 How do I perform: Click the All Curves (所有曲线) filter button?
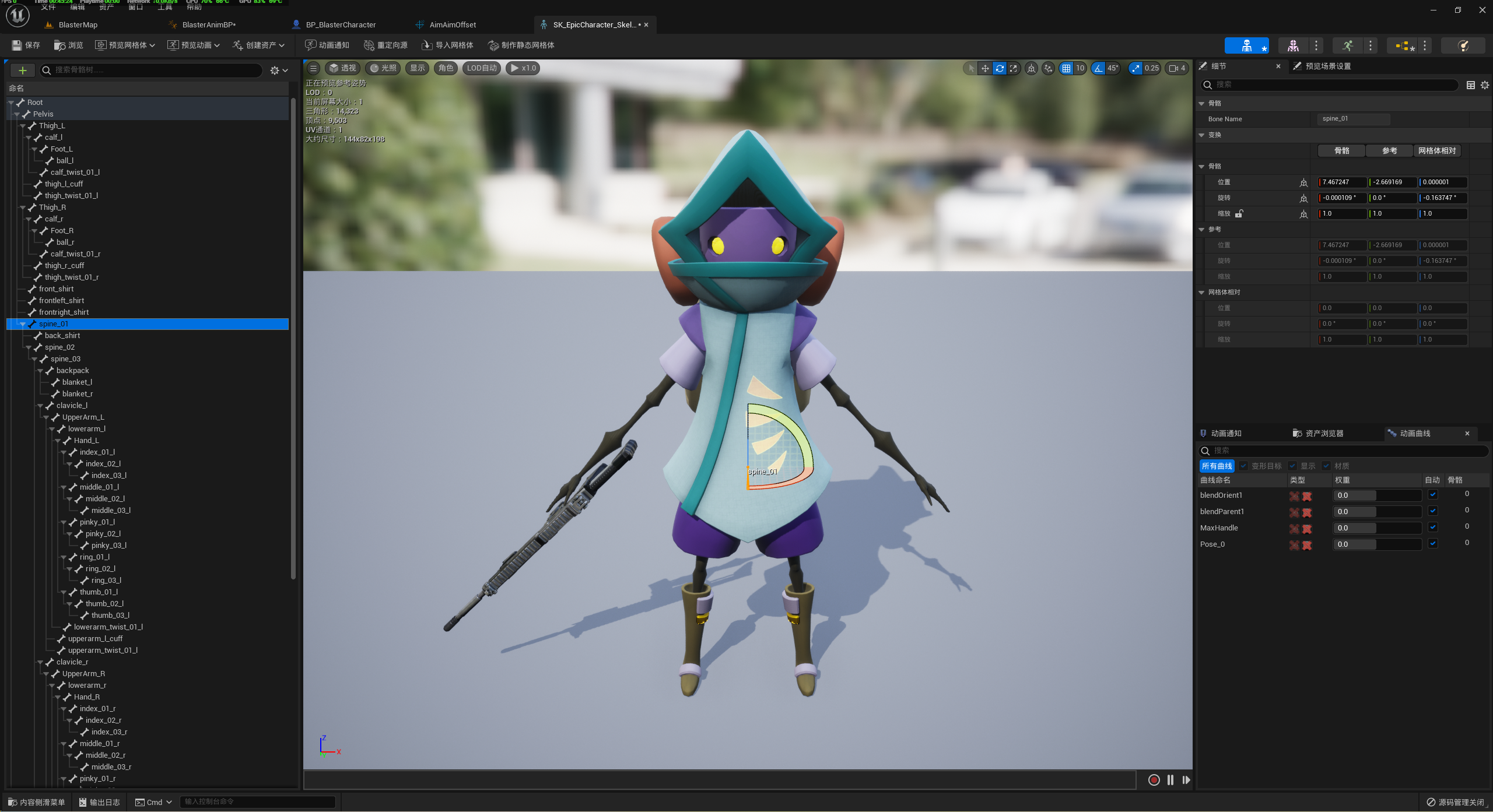pyautogui.click(x=1217, y=466)
